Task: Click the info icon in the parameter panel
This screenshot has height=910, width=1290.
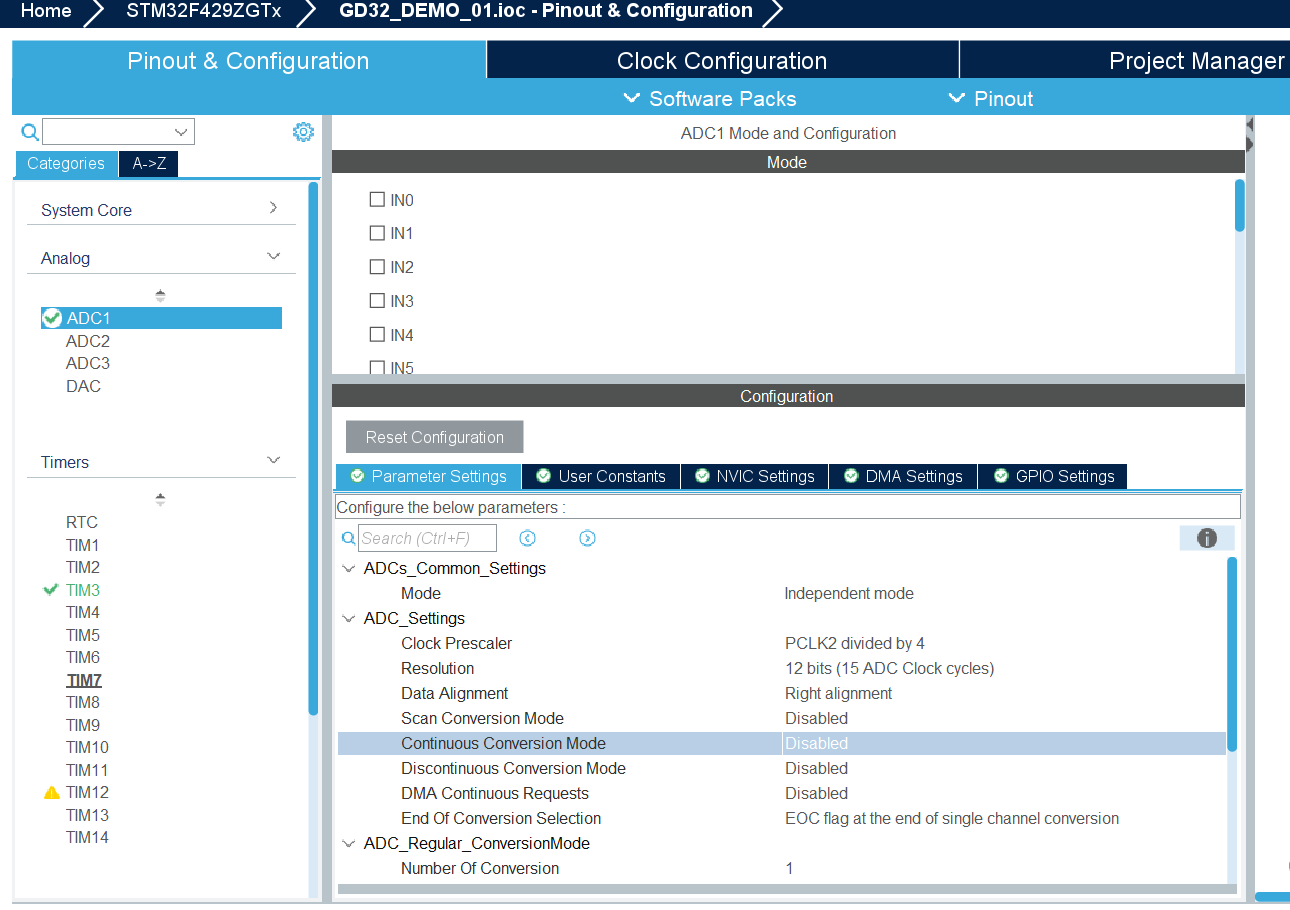Action: tap(1207, 538)
